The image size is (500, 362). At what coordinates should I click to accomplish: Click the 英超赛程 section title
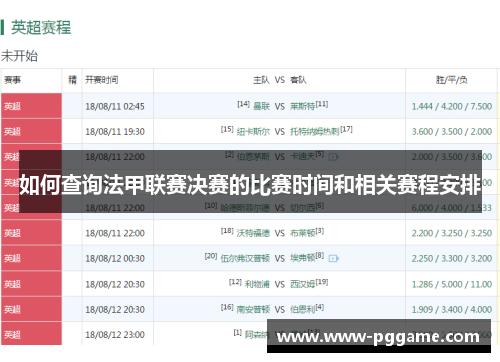tap(41, 27)
